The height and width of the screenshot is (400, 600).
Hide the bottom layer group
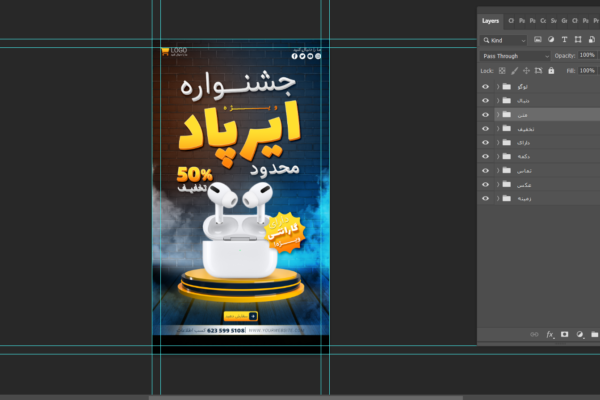[x=485, y=199]
